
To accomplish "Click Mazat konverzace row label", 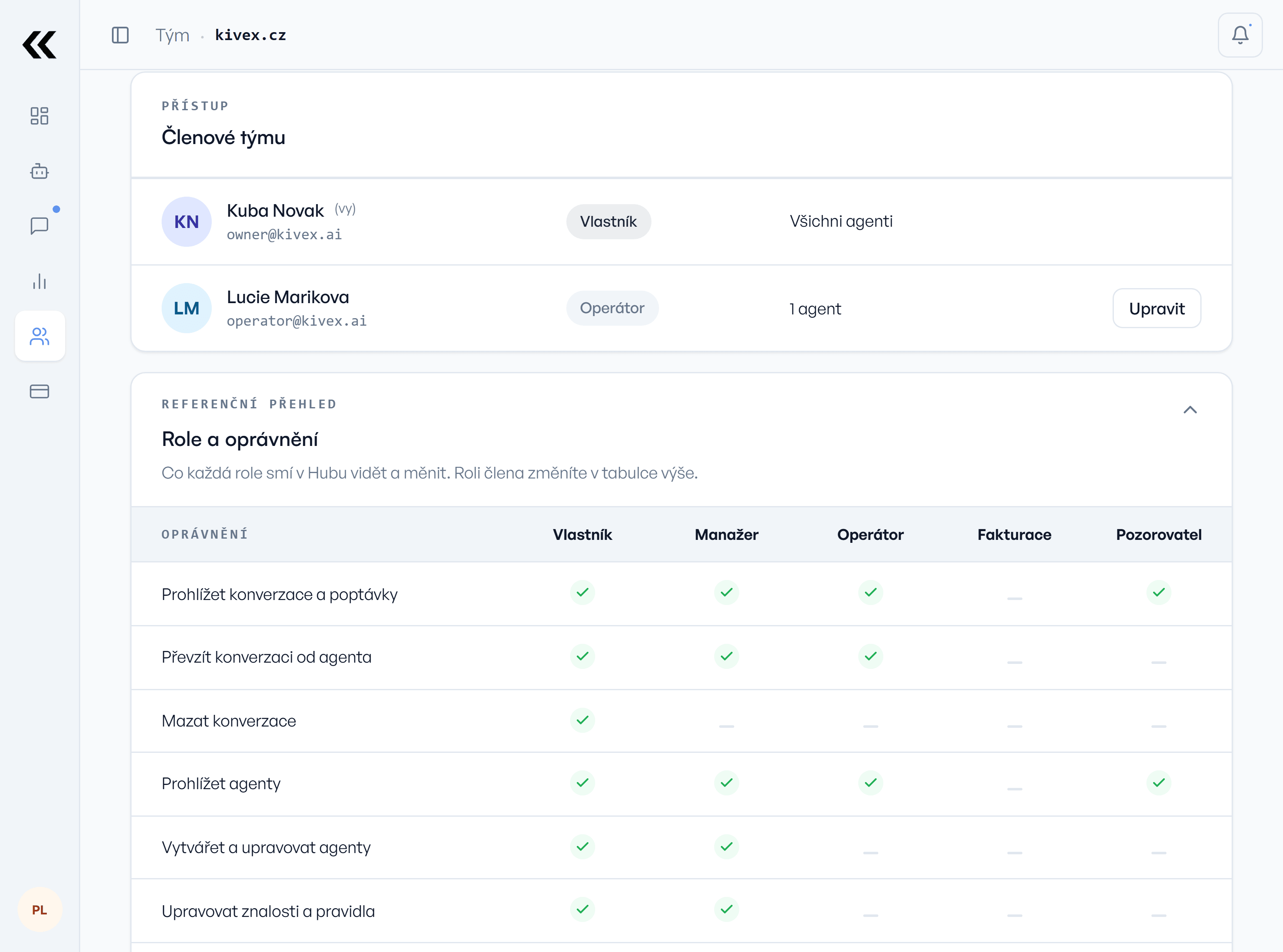I will [228, 721].
